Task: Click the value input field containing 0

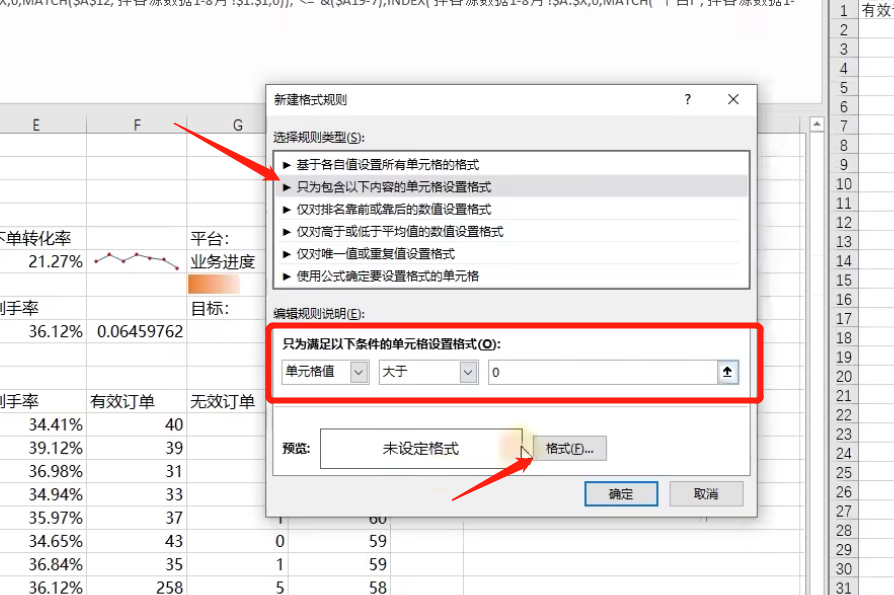Action: [603, 372]
